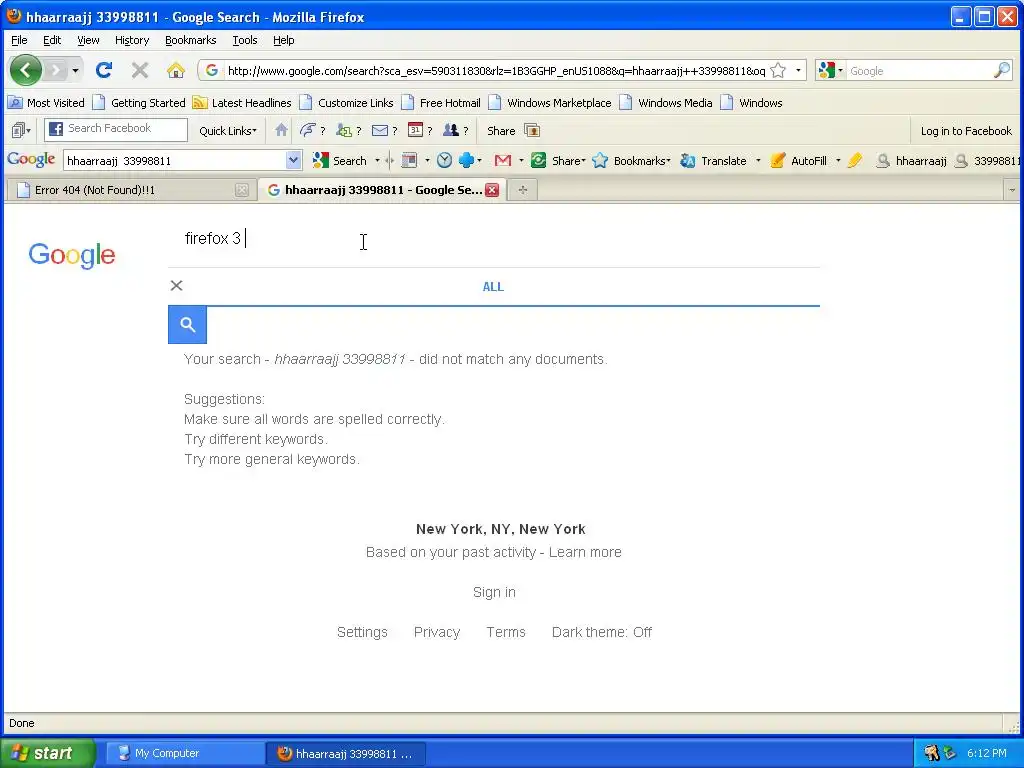The height and width of the screenshot is (768, 1024).
Task: Click the blue plus gadget icon
Action: (x=466, y=161)
